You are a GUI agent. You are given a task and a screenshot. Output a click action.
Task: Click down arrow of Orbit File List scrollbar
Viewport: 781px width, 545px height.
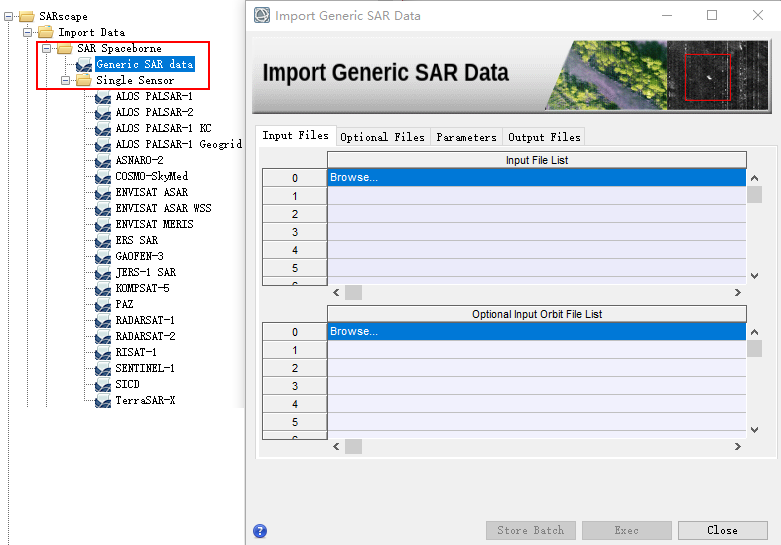[754, 429]
